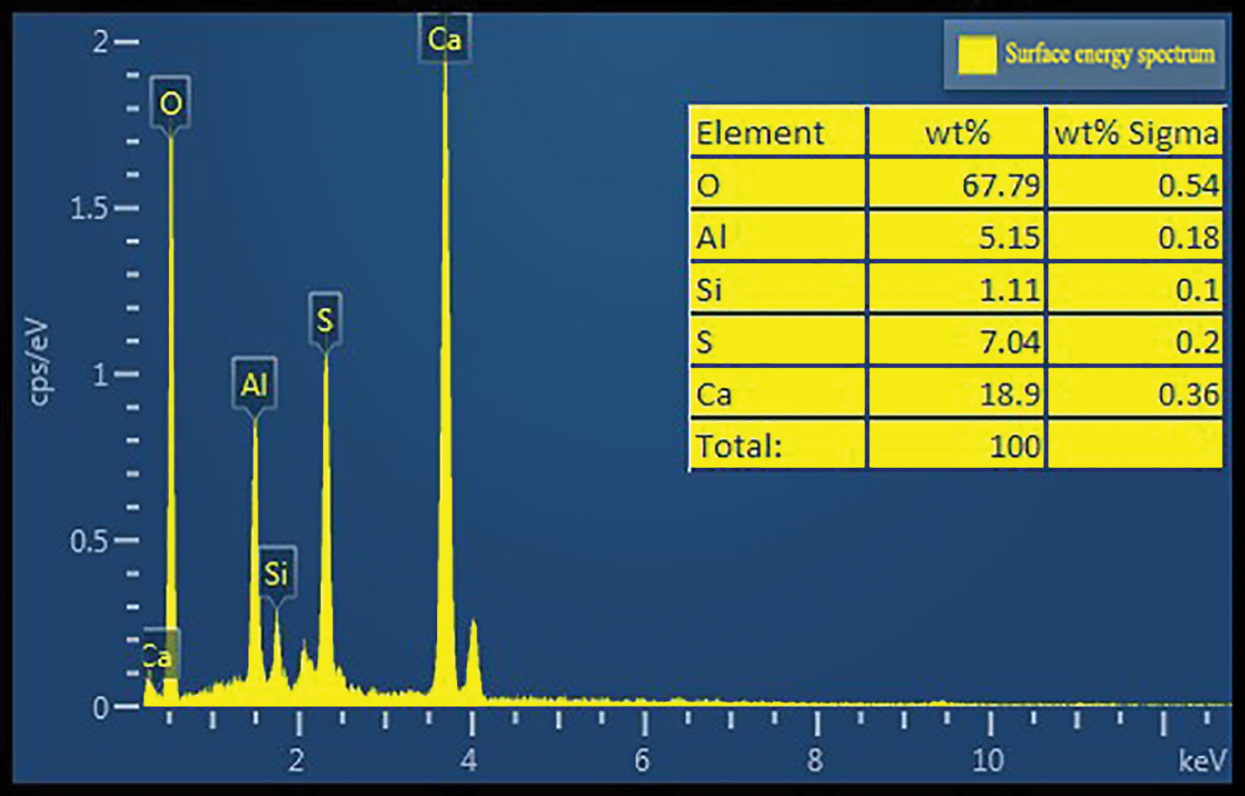Click the yellow legend color swatch
This screenshot has height=796, width=1245.
977,55
